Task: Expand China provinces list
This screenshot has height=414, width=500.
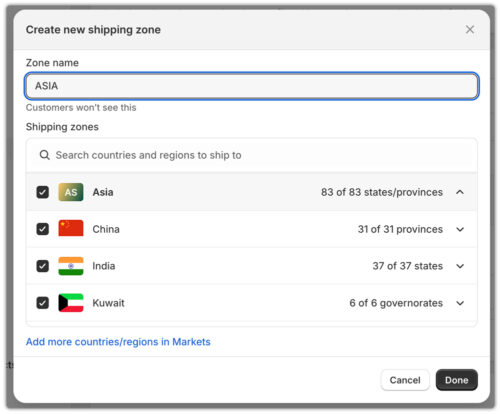Action: pyautogui.click(x=460, y=230)
